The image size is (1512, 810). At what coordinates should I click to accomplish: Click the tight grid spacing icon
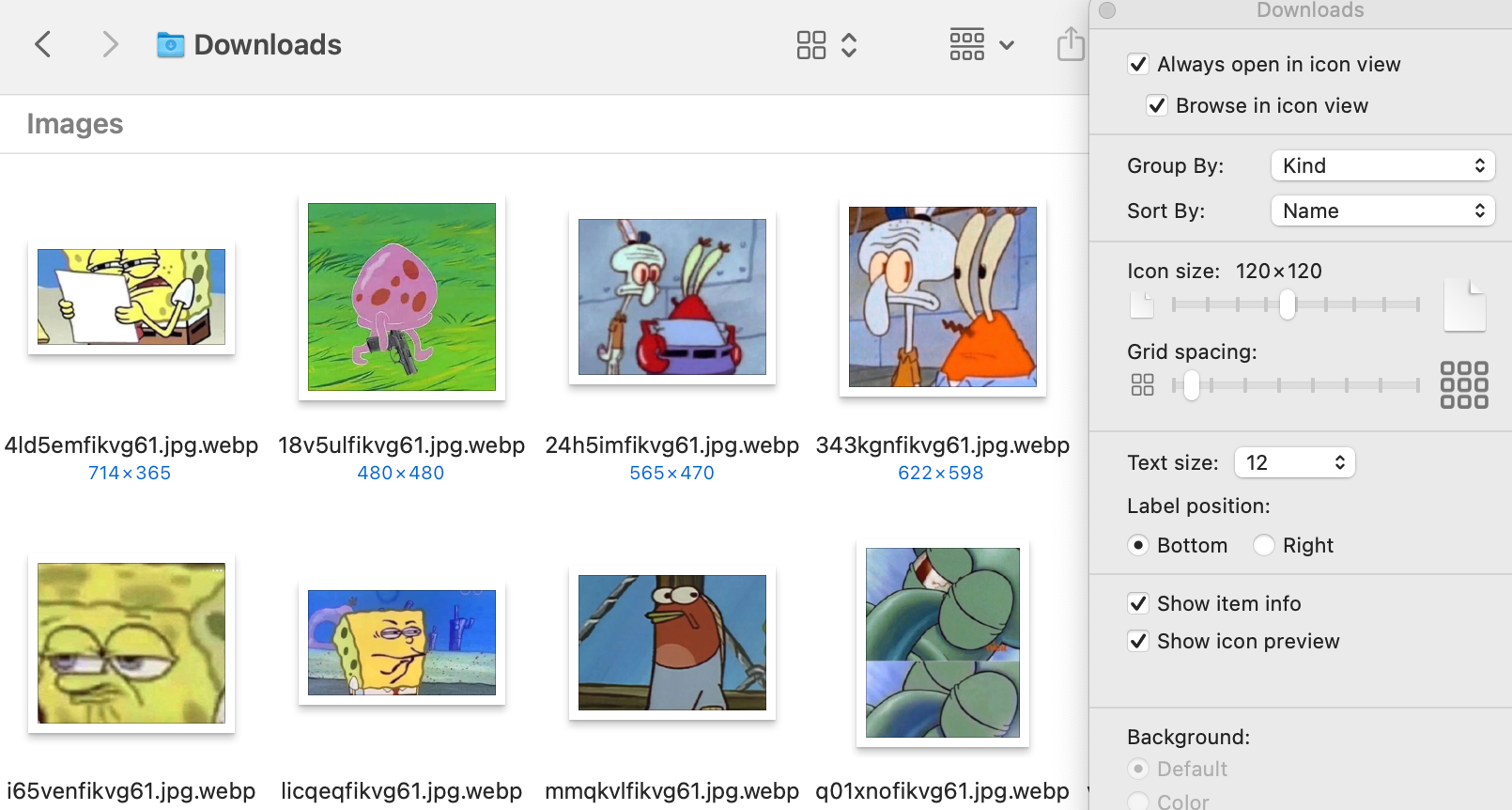(x=1143, y=385)
